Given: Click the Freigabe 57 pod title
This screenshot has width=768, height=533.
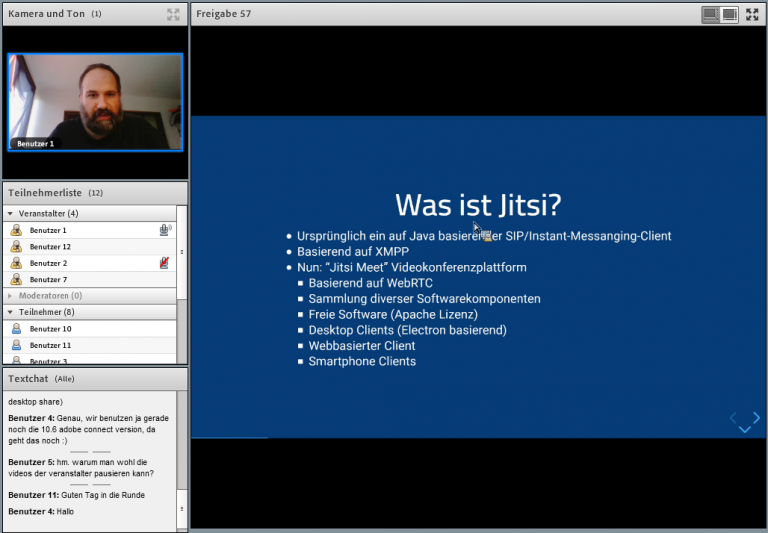Looking at the screenshot, I should (223, 14).
